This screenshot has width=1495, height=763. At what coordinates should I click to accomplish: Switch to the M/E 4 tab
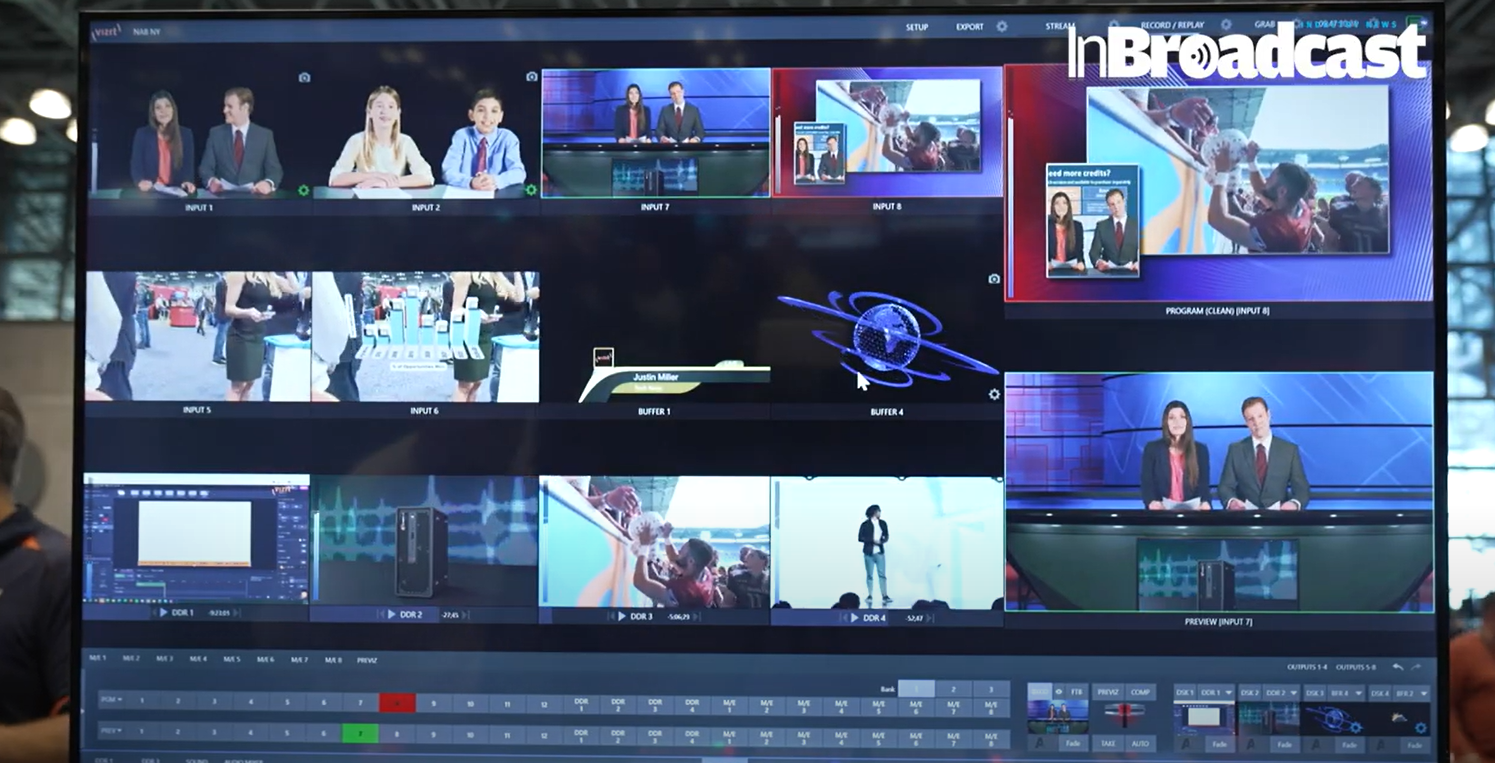coord(198,659)
